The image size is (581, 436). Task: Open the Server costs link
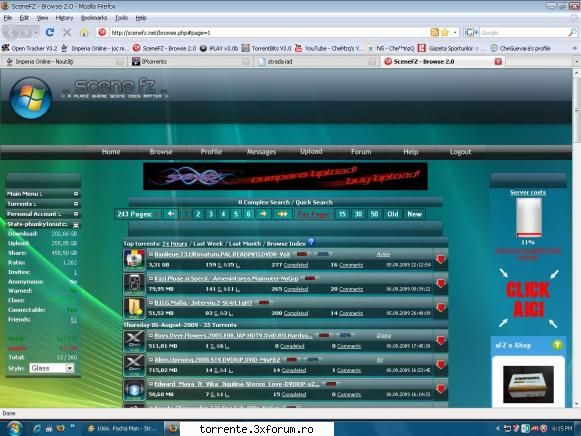[x=528, y=192]
